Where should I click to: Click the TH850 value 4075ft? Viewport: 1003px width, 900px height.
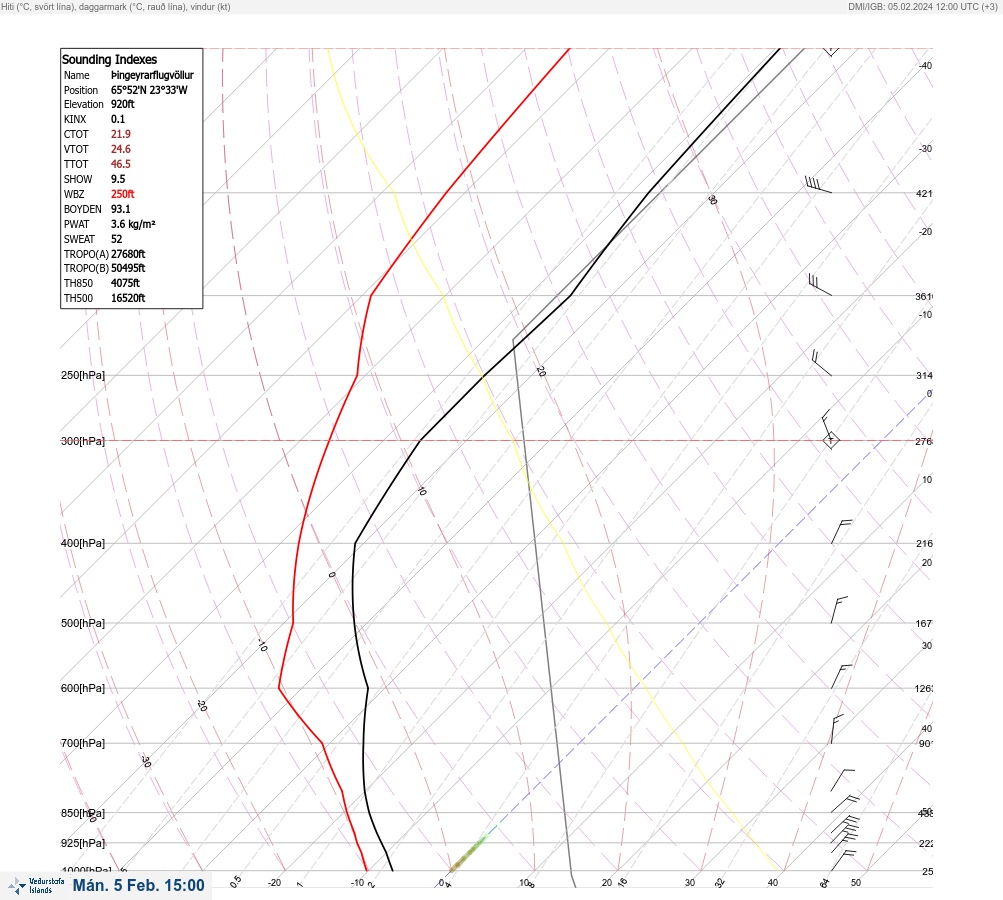click(125, 283)
